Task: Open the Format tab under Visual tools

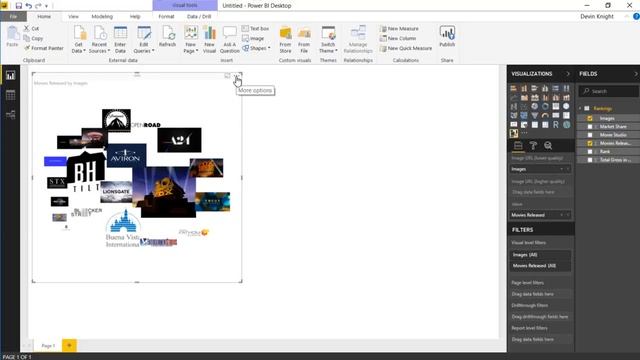Action: pyautogui.click(x=166, y=16)
